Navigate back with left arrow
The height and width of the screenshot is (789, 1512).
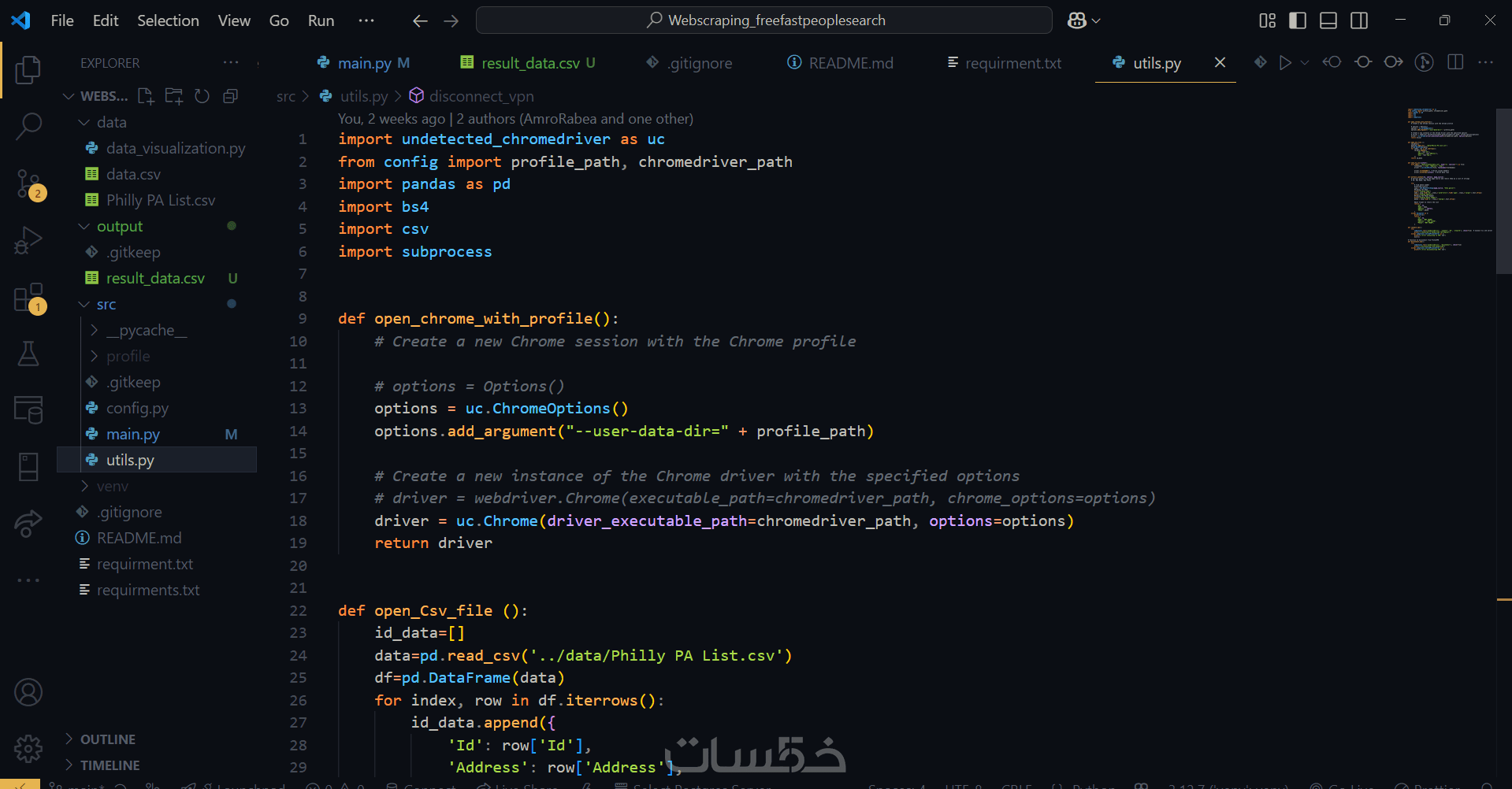tap(420, 20)
